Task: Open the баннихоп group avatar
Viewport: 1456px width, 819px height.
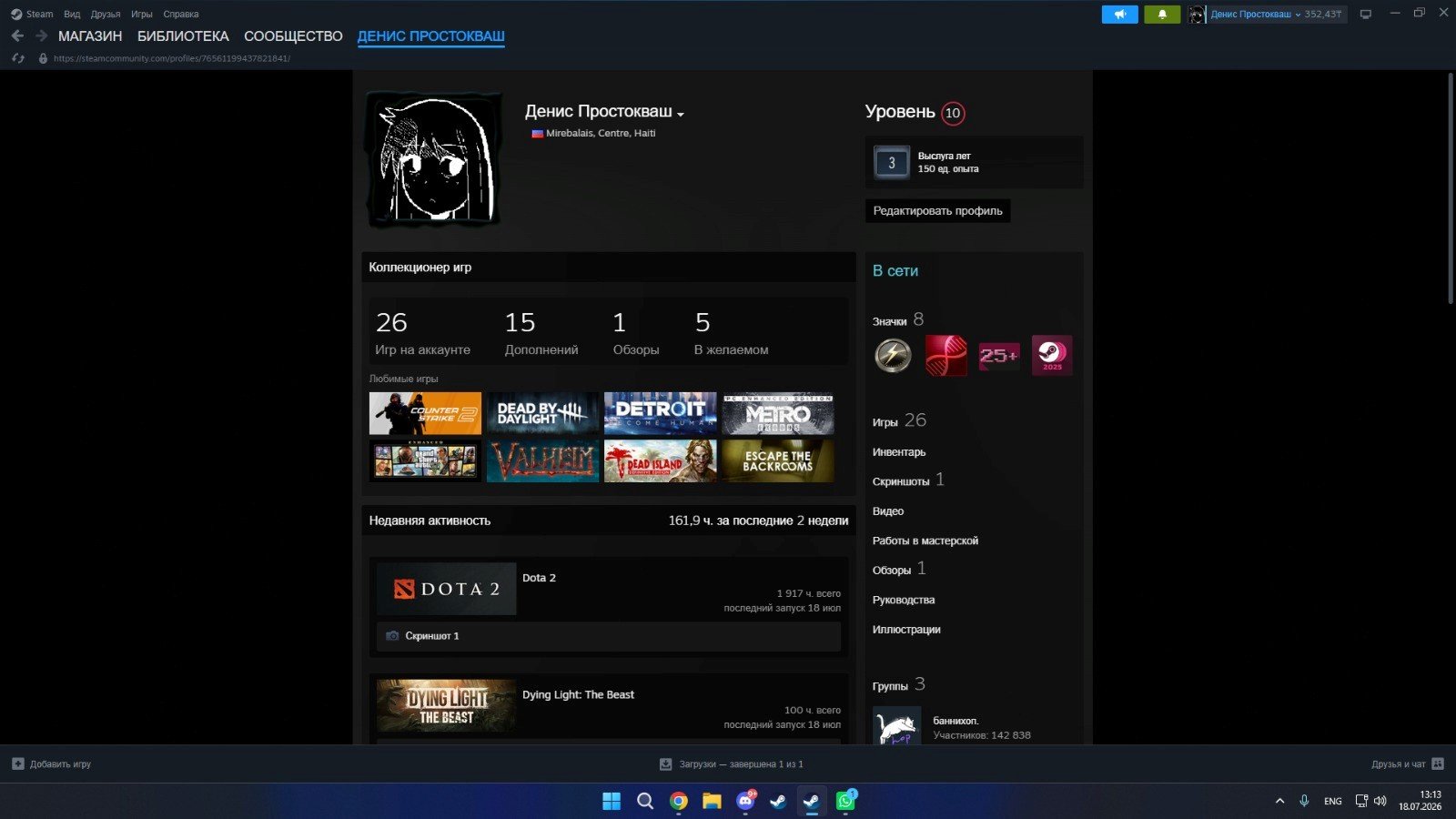Action: click(896, 726)
